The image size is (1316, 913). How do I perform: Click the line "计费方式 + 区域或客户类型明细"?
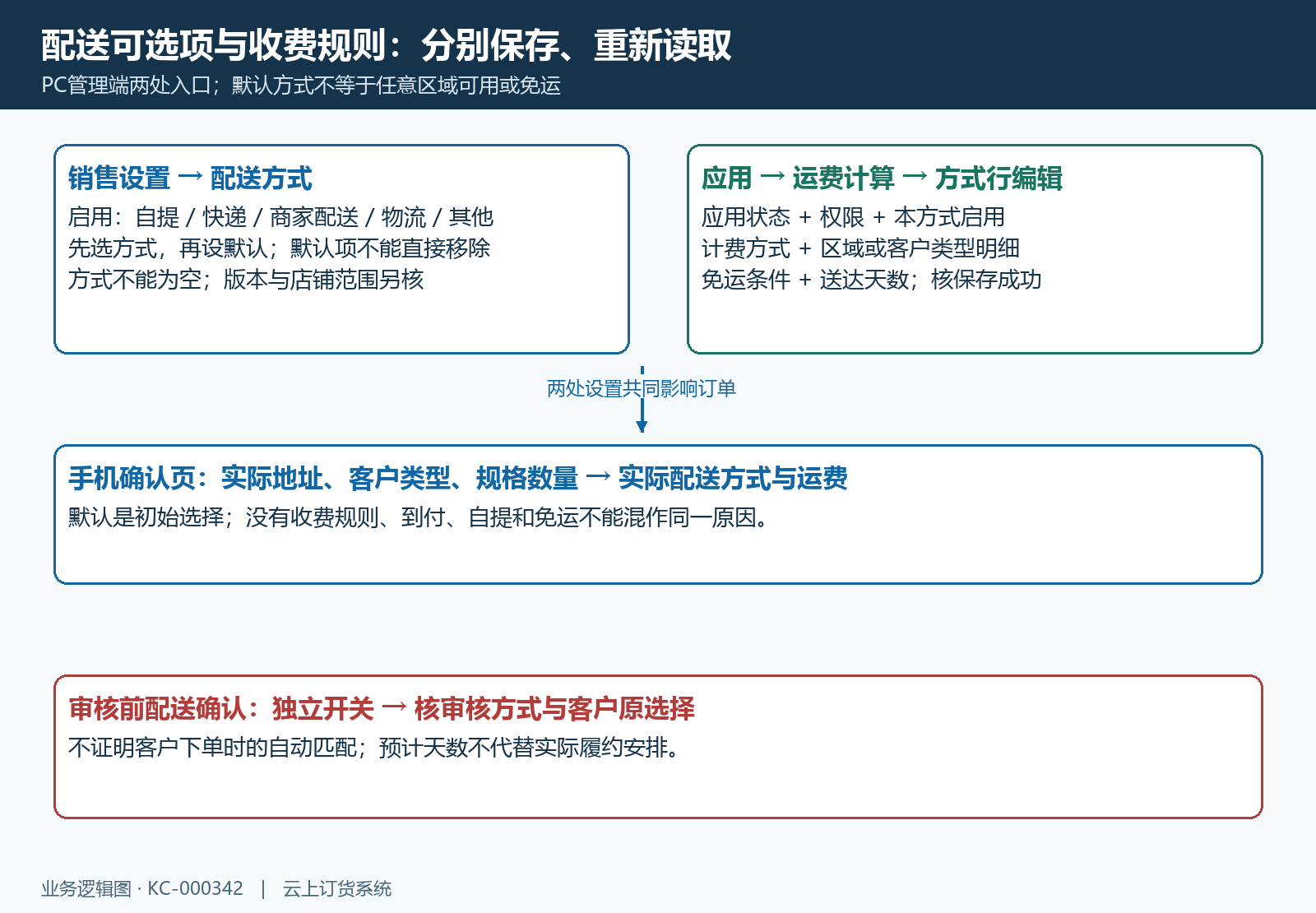pyautogui.click(x=860, y=248)
